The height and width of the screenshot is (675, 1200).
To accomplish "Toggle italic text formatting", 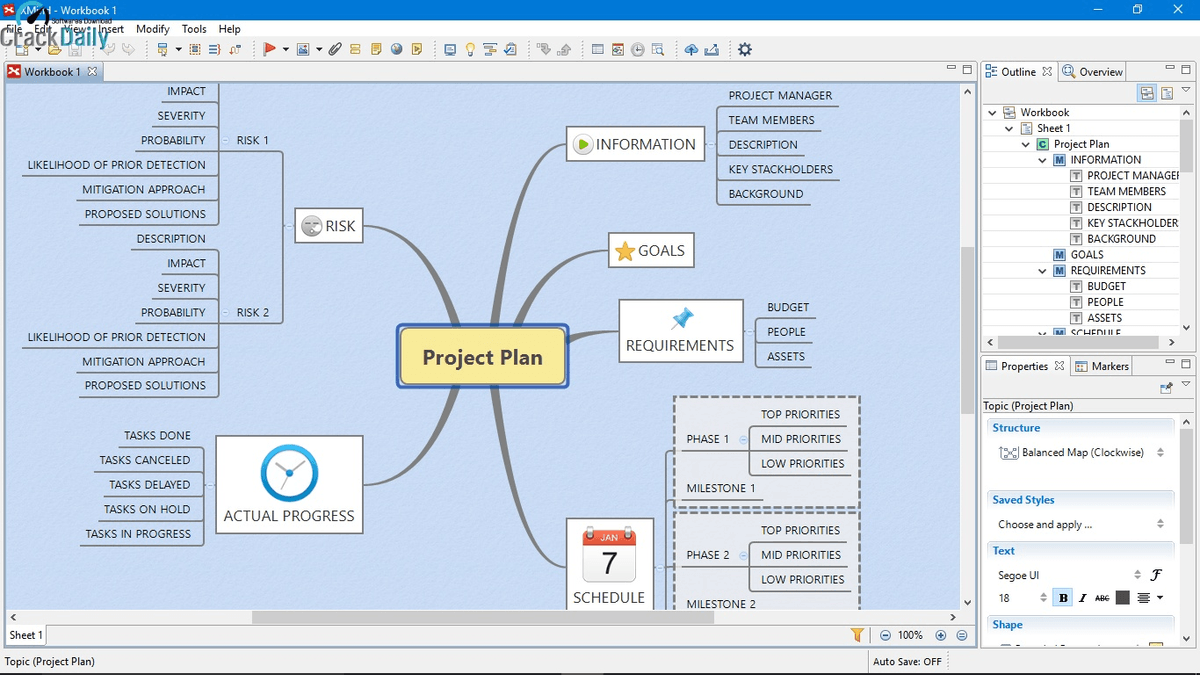I will coord(1082,598).
